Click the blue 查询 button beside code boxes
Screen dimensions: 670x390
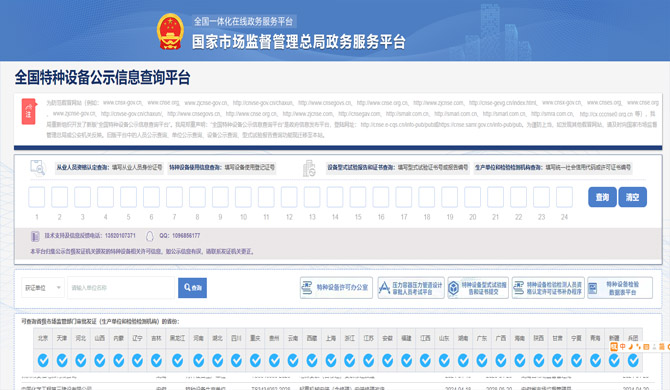pyautogui.click(x=602, y=197)
